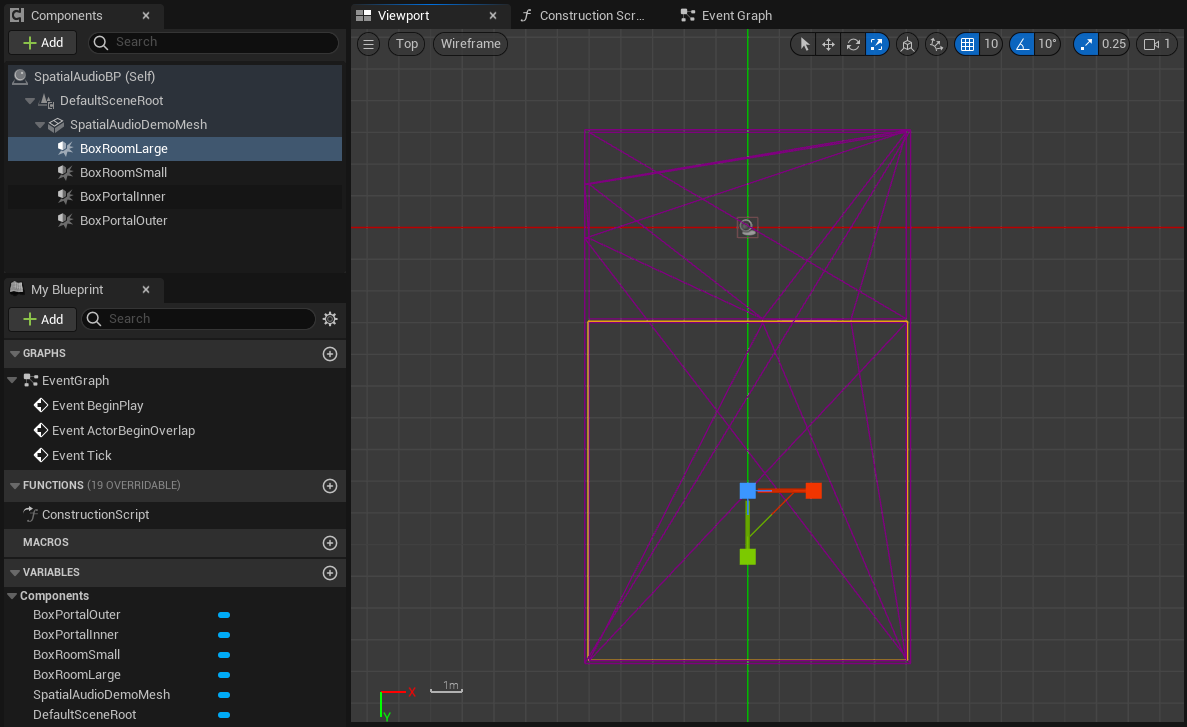Adjust the camera speed control

point(1156,44)
